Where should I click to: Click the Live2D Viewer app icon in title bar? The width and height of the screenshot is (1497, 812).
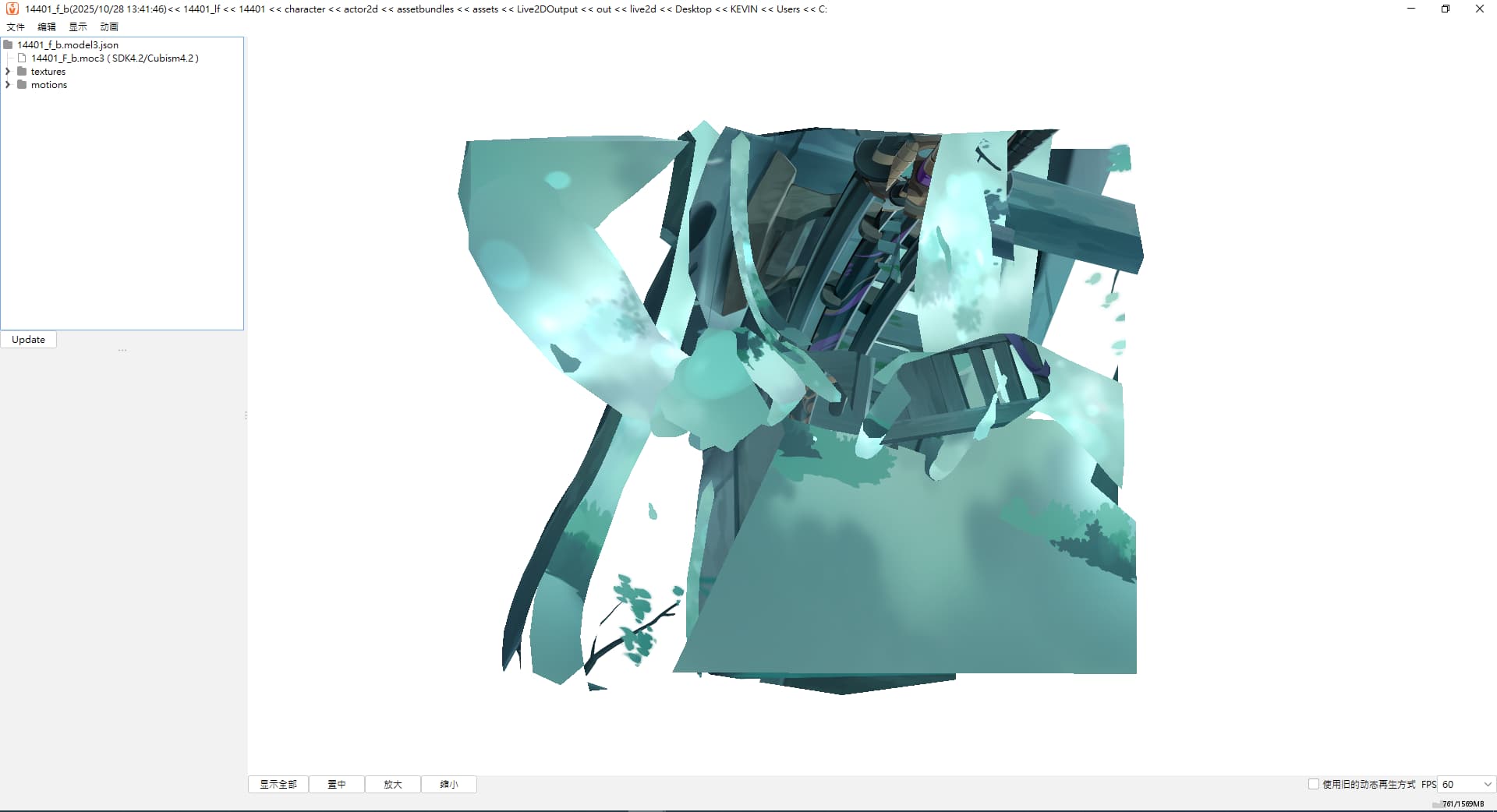12,9
